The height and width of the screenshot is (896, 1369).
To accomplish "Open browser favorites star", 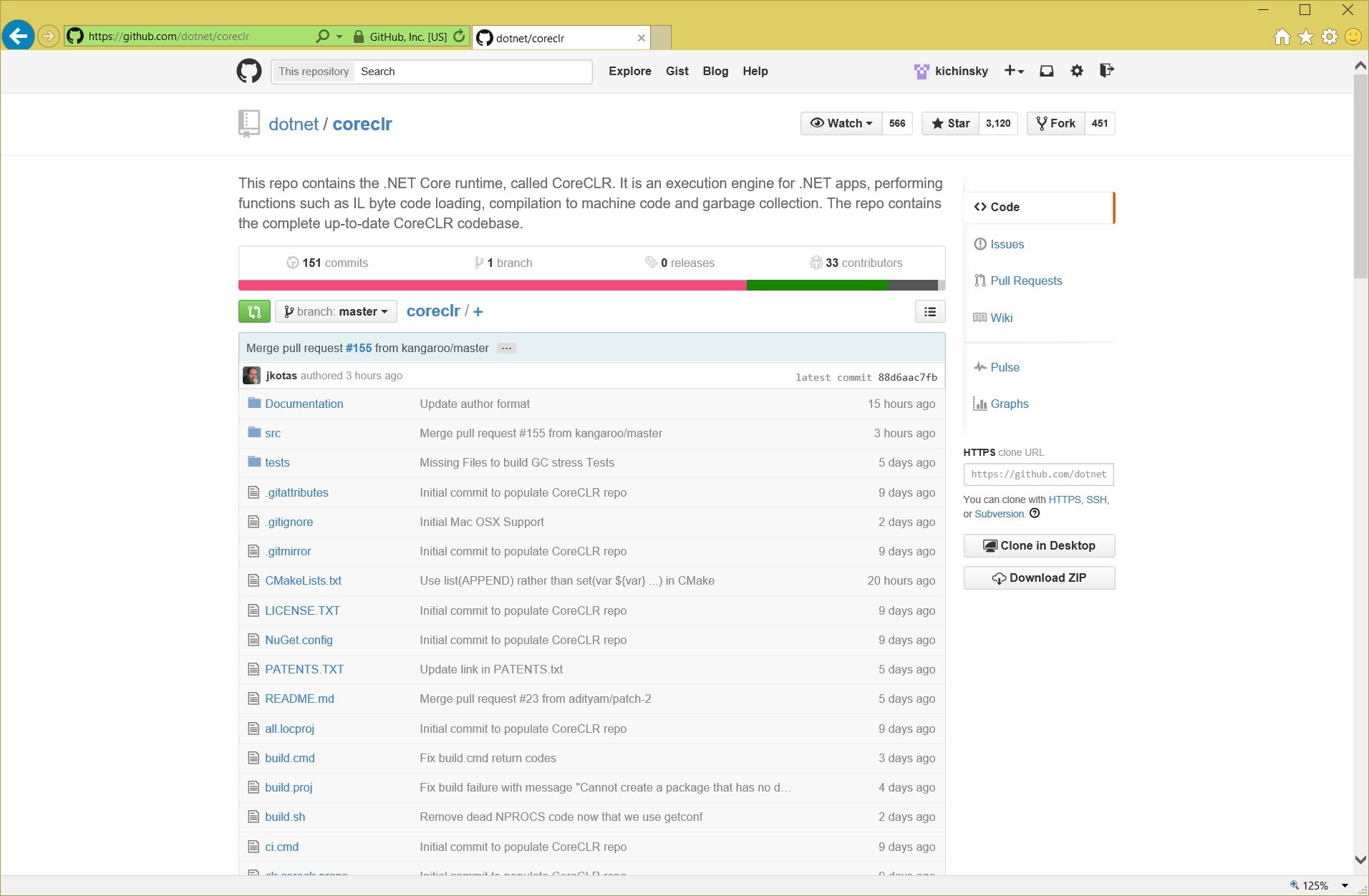I will tap(1306, 36).
